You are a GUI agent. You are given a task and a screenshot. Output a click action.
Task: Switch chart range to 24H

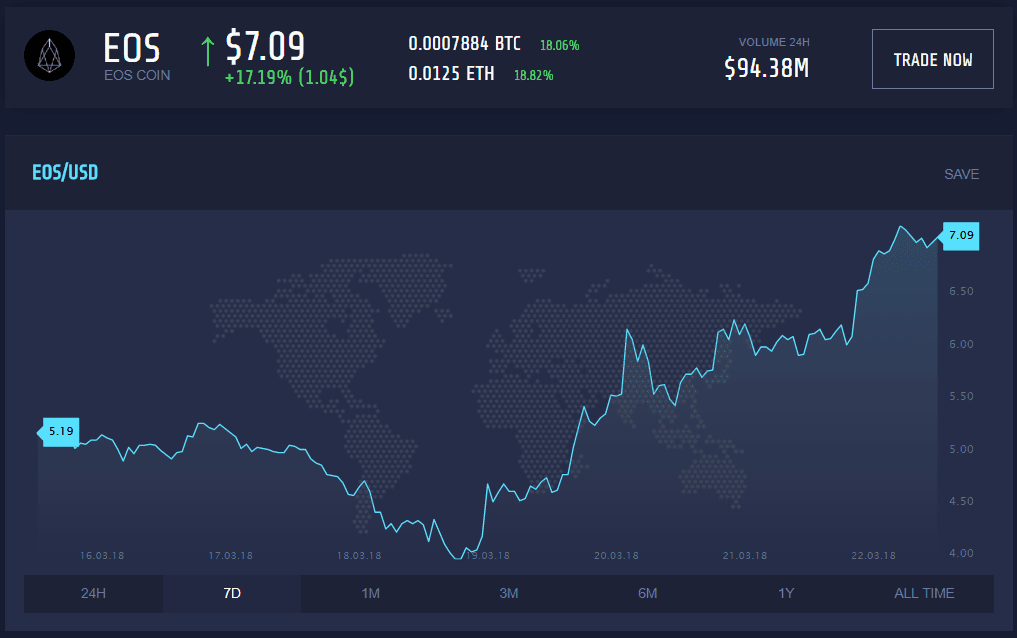tap(93, 593)
